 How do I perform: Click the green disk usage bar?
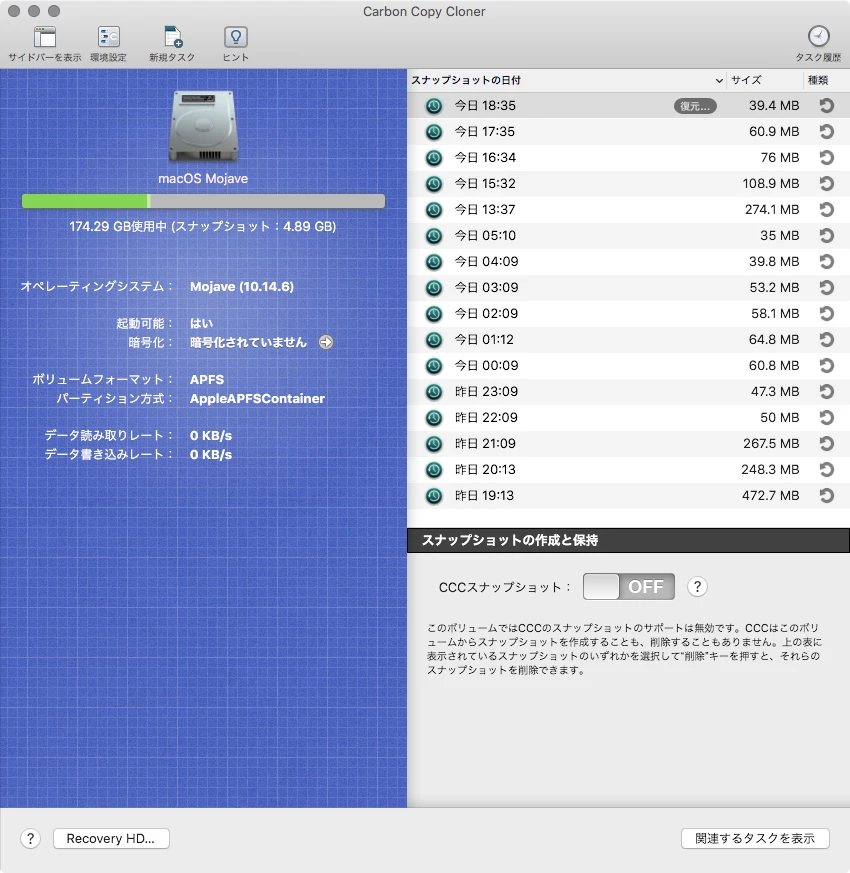point(86,201)
